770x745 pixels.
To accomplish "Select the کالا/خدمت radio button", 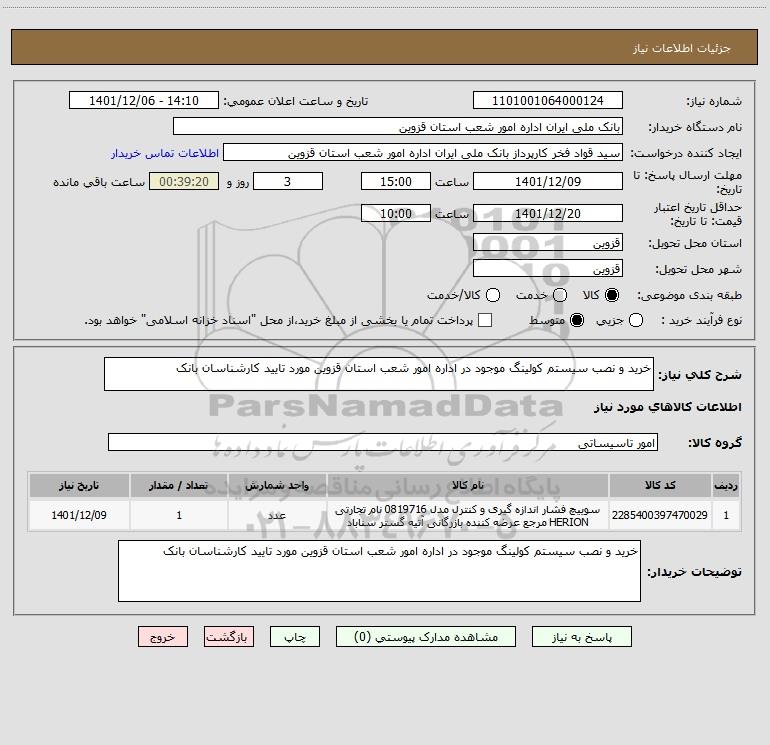I will pos(493,295).
